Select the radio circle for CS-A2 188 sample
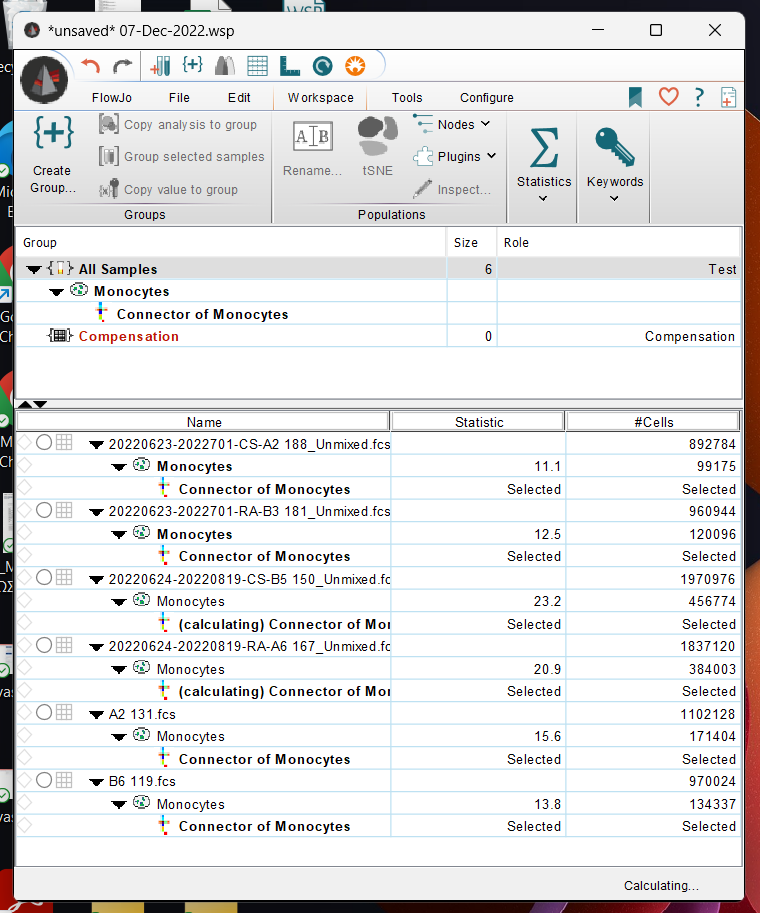The height and width of the screenshot is (913, 760). coord(44,443)
